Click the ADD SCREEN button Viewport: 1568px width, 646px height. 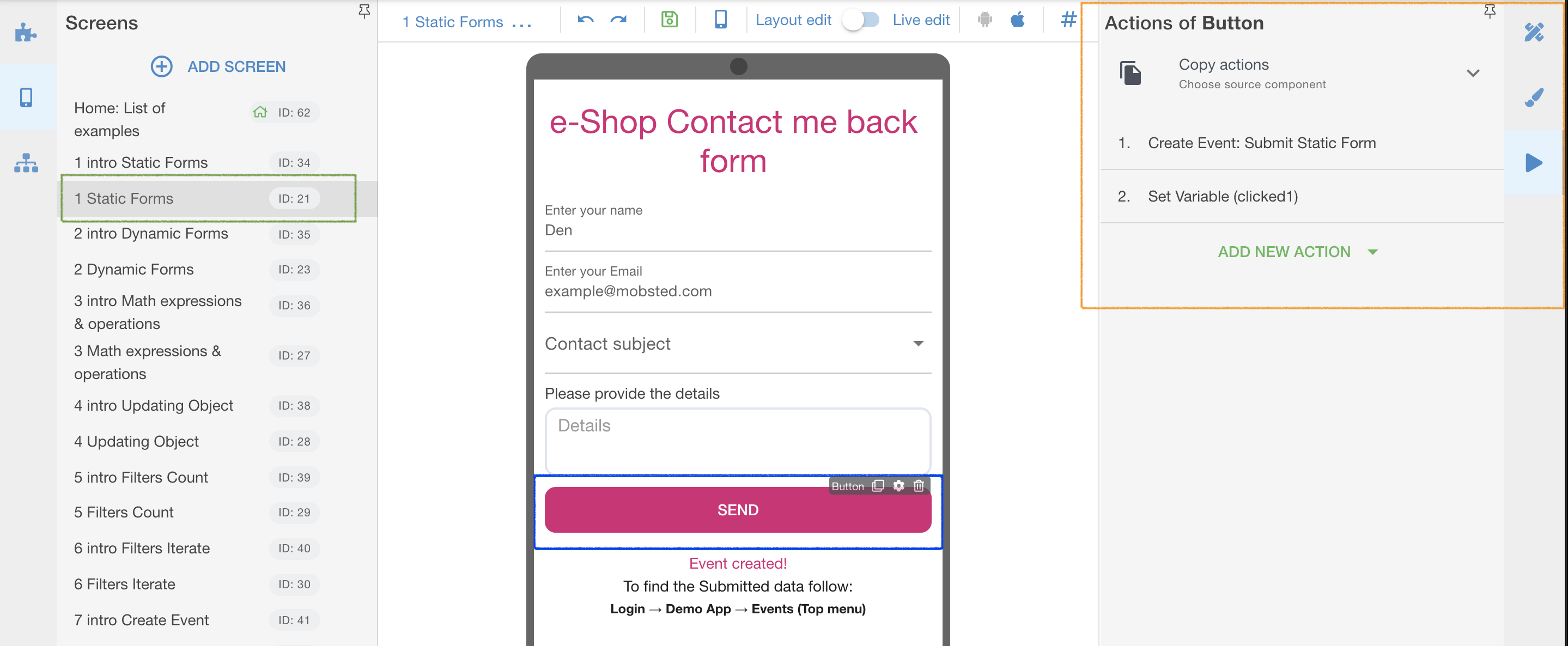[x=218, y=66]
